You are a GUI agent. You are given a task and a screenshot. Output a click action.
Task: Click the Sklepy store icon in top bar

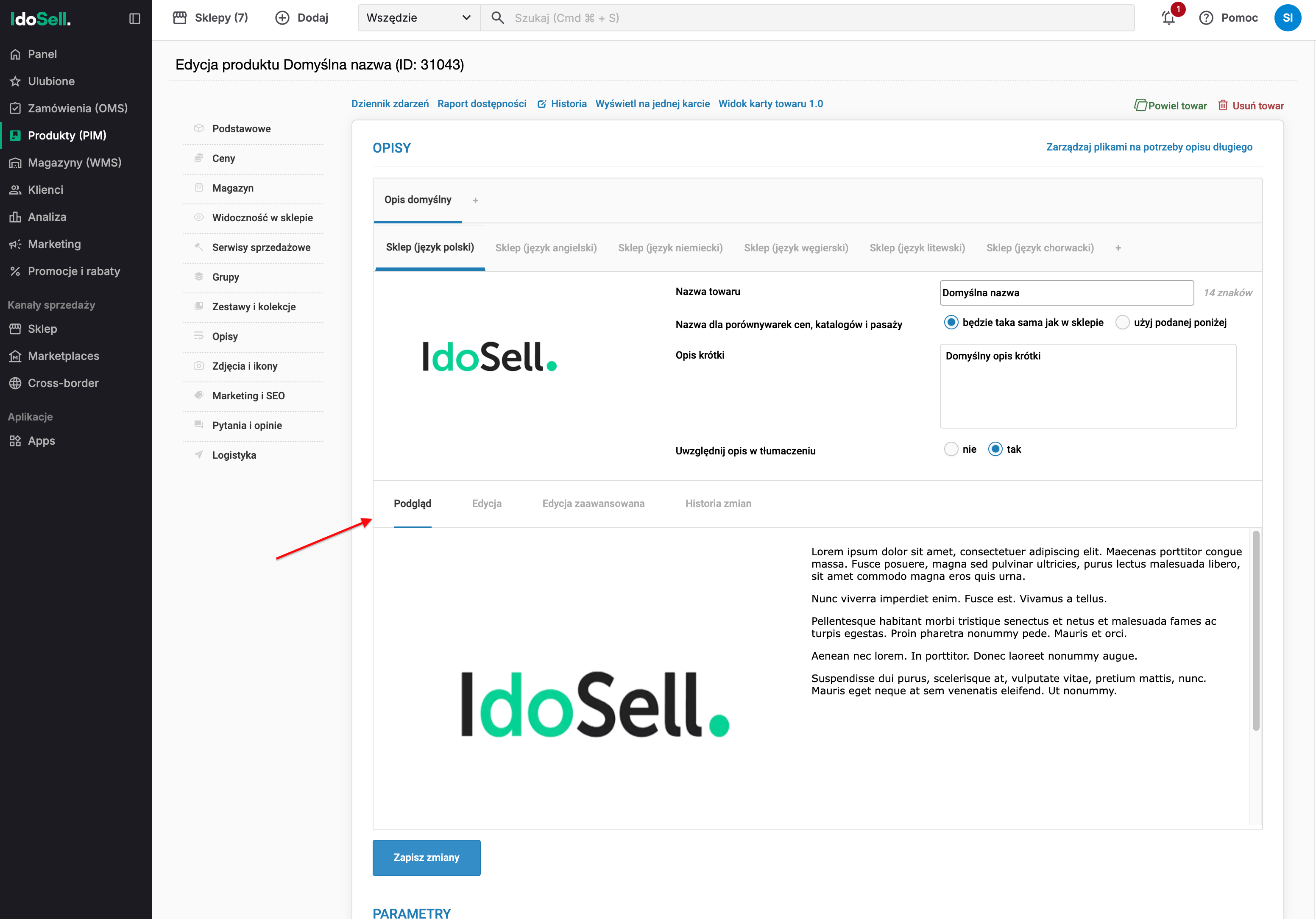(179, 18)
